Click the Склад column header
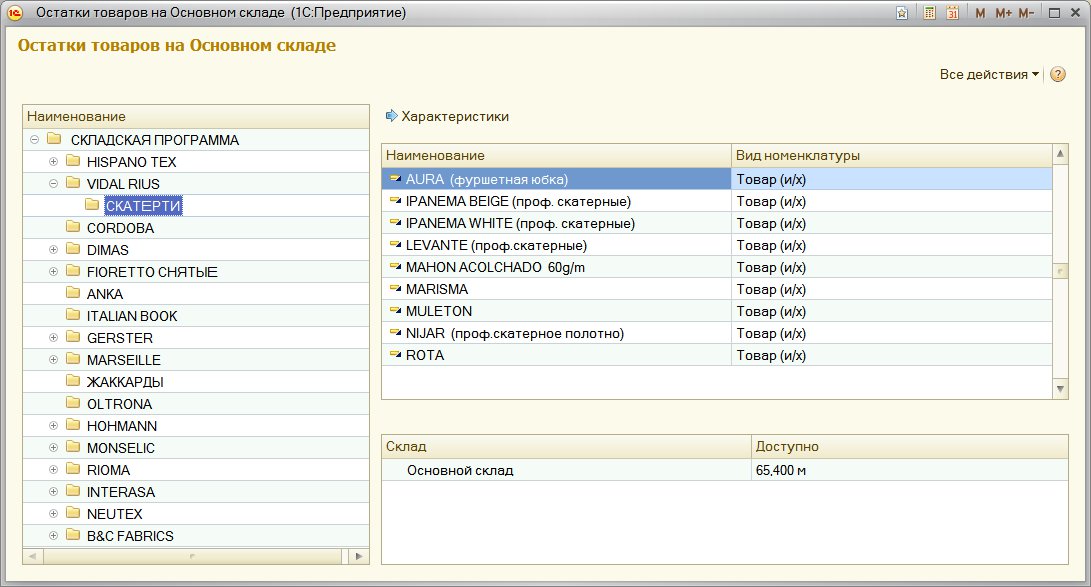This screenshot has width=1091, height=587. coord(566,447)
